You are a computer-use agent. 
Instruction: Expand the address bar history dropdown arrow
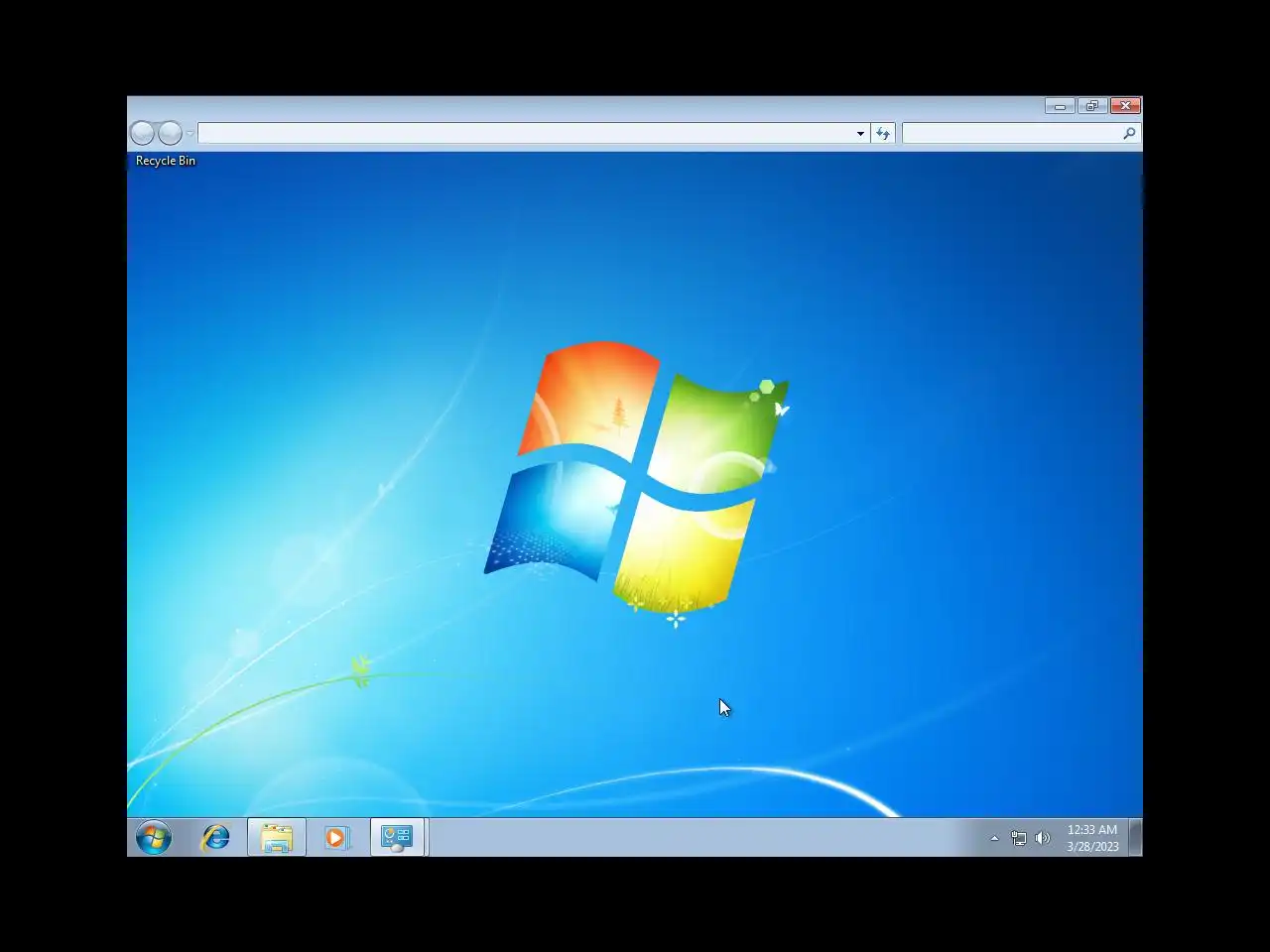(x=860, y=133)
